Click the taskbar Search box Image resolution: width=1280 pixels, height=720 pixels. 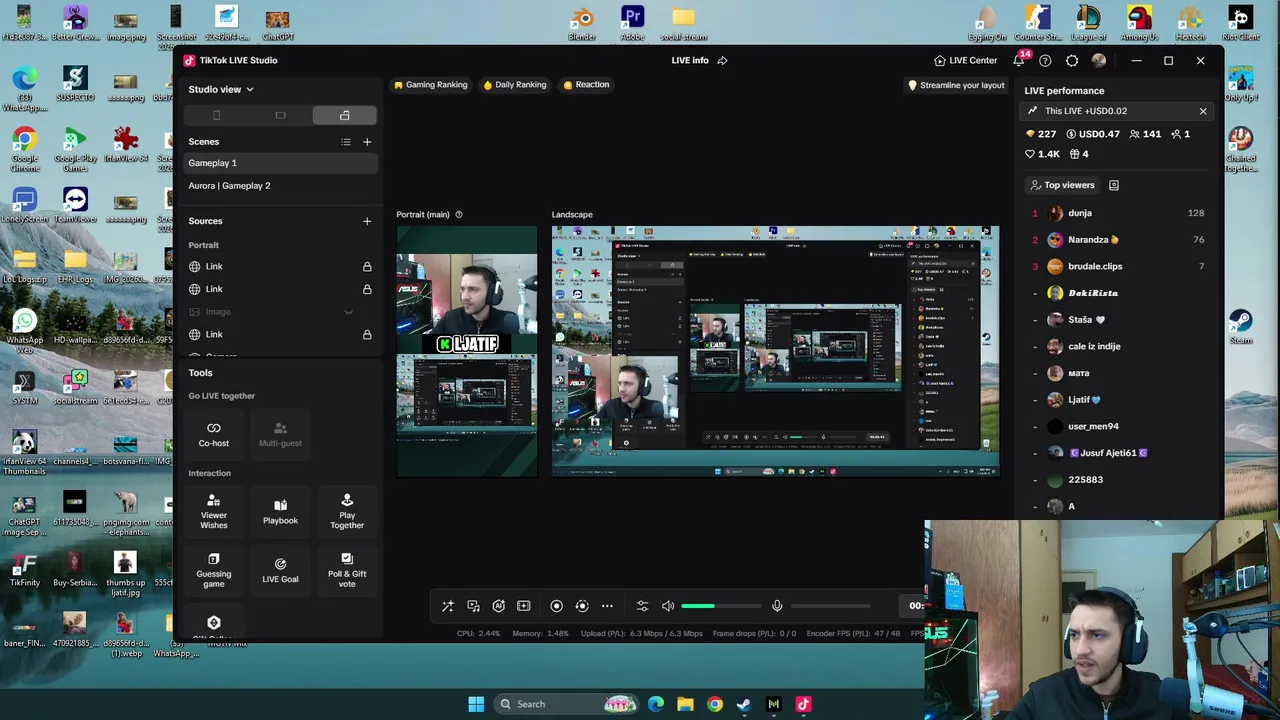[x=567, y=704]
